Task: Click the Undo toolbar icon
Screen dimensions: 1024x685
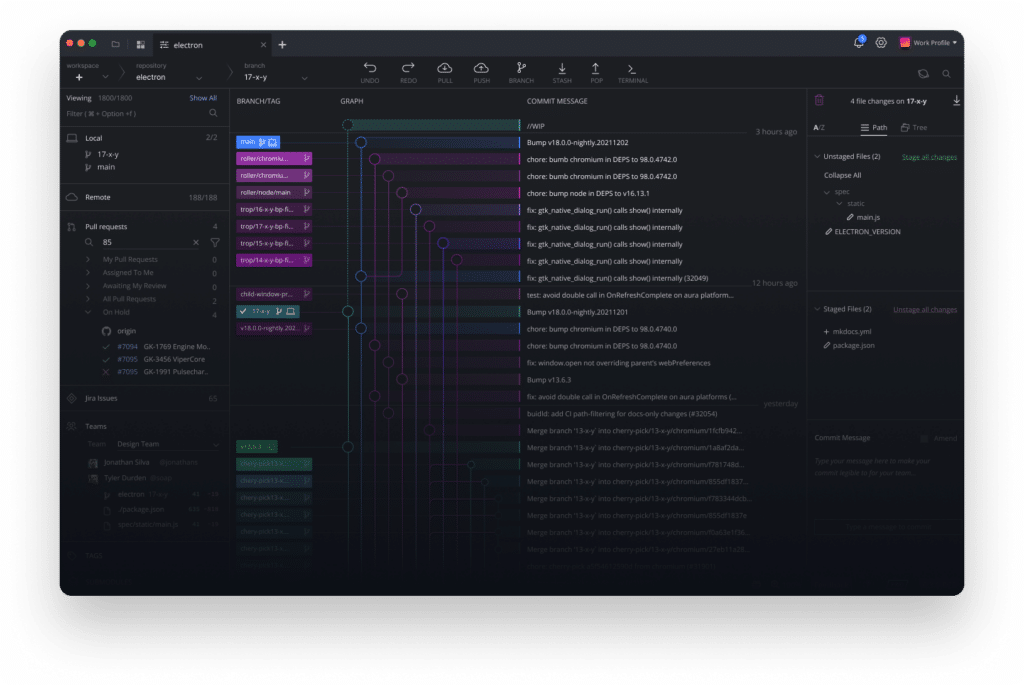Action: click(370, 68)
